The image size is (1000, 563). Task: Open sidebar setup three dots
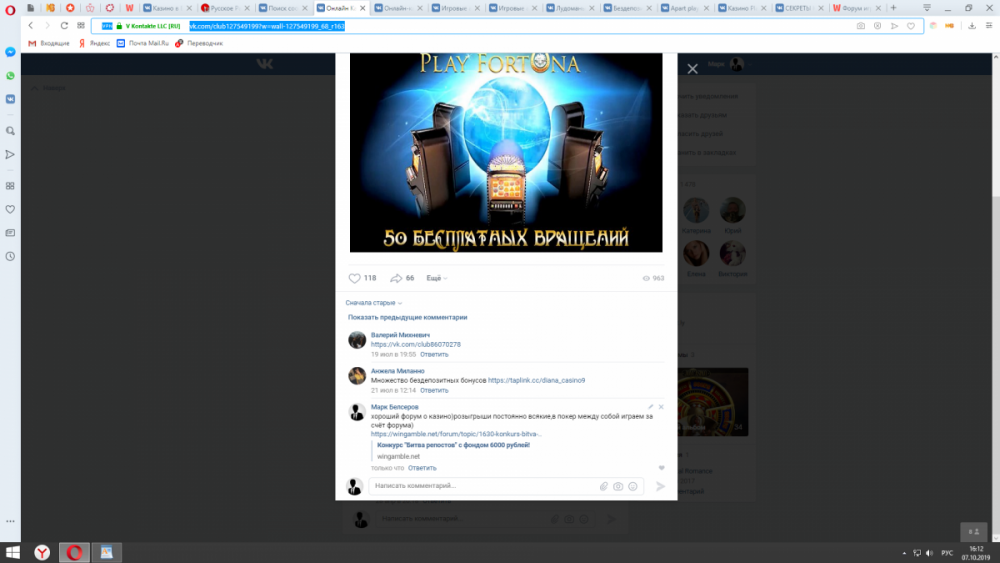(x=10, y=521)
